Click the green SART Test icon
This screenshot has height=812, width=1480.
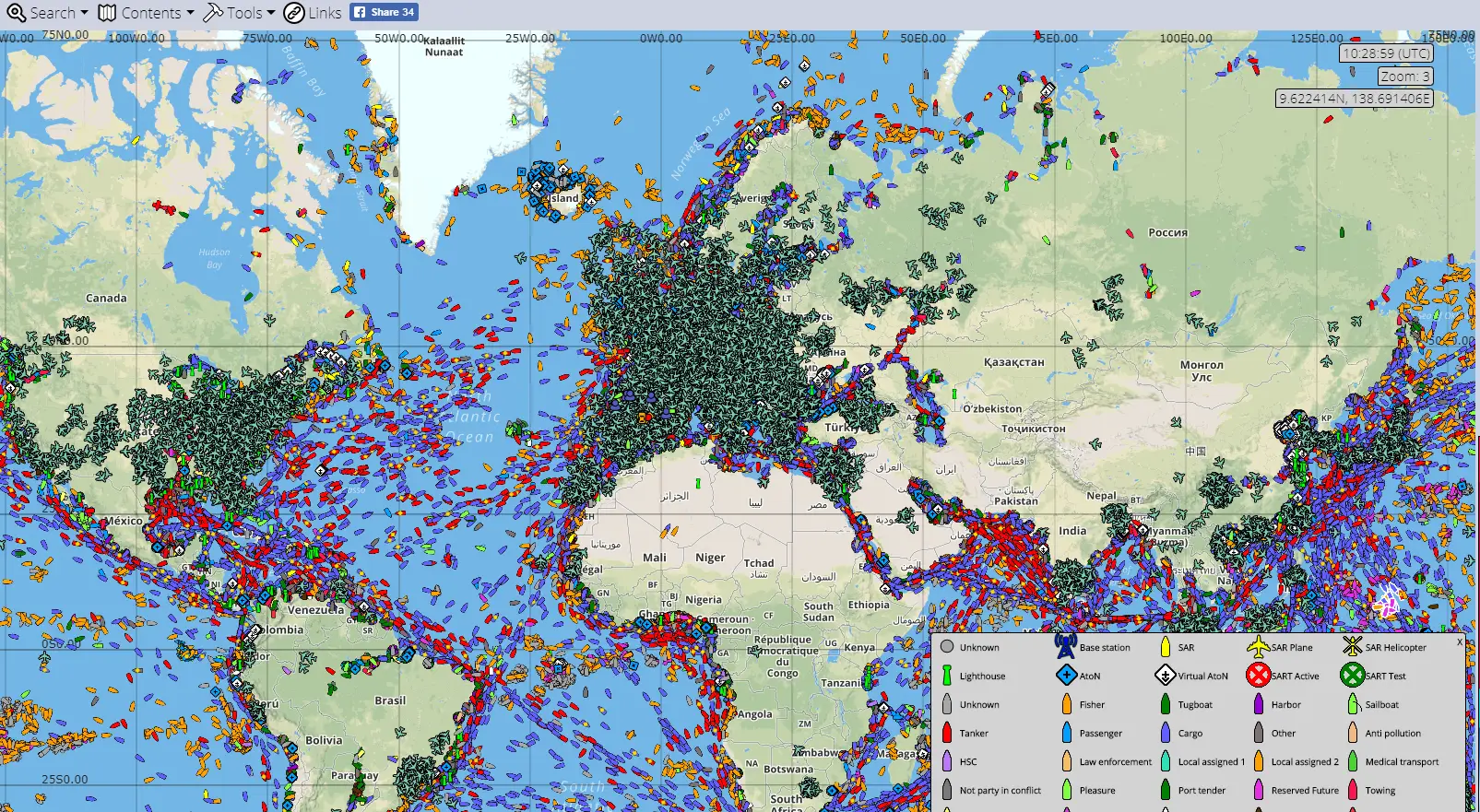click(1352, 676)
